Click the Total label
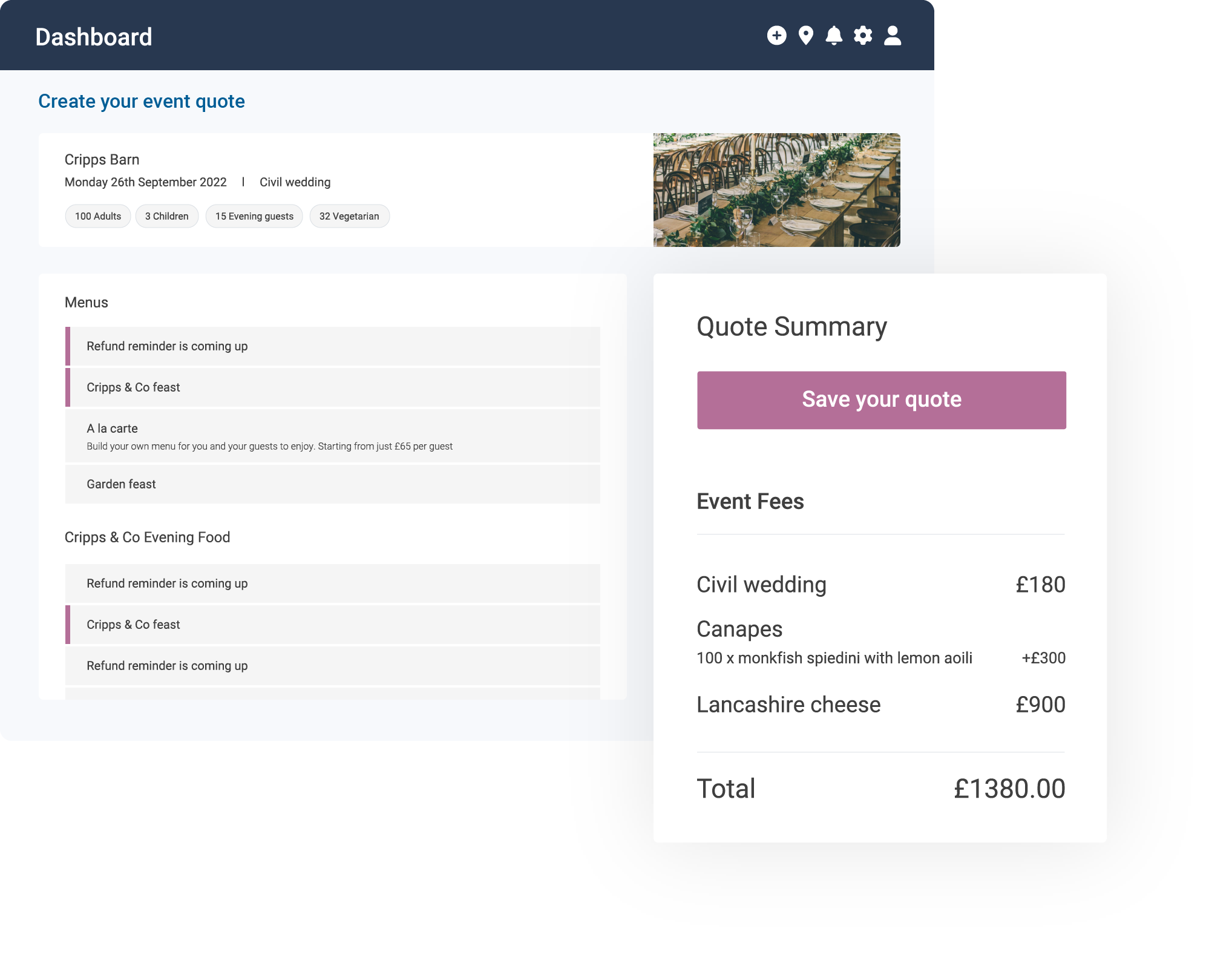The image size is (1232, 966). pos(726,789)
